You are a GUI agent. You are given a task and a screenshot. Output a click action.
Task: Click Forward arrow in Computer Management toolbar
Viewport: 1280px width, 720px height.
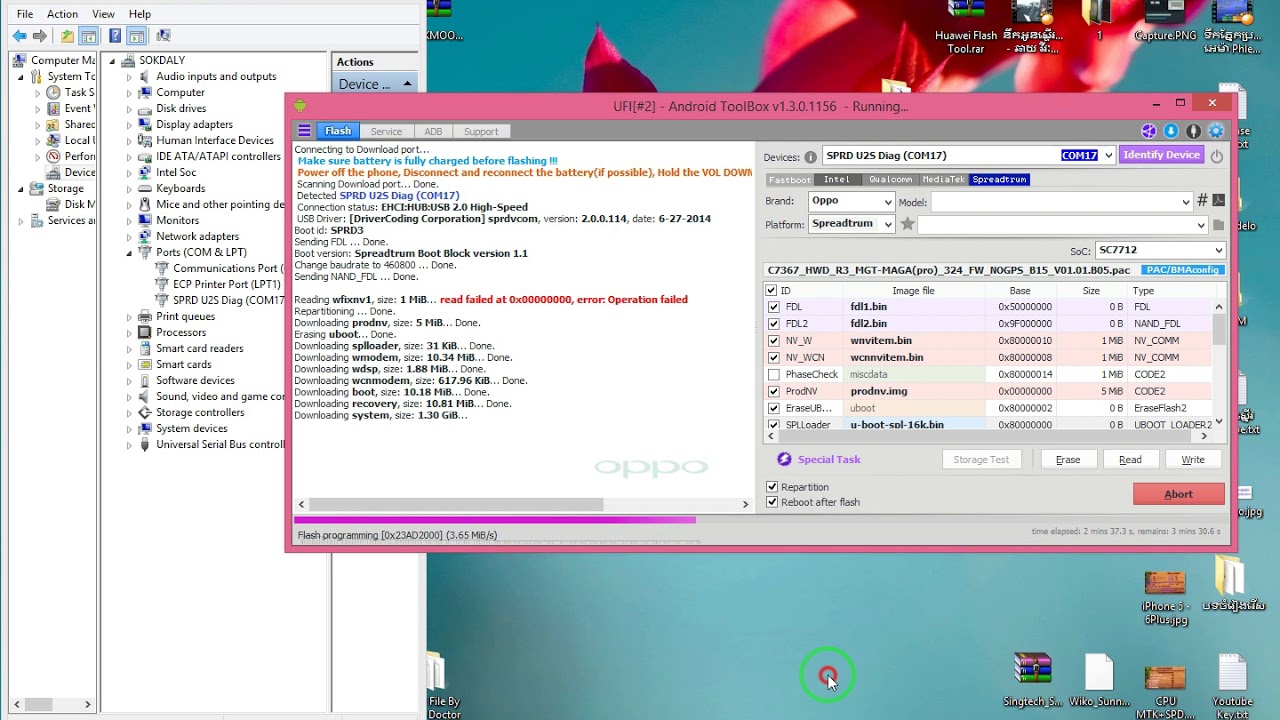tap(40, 36)
